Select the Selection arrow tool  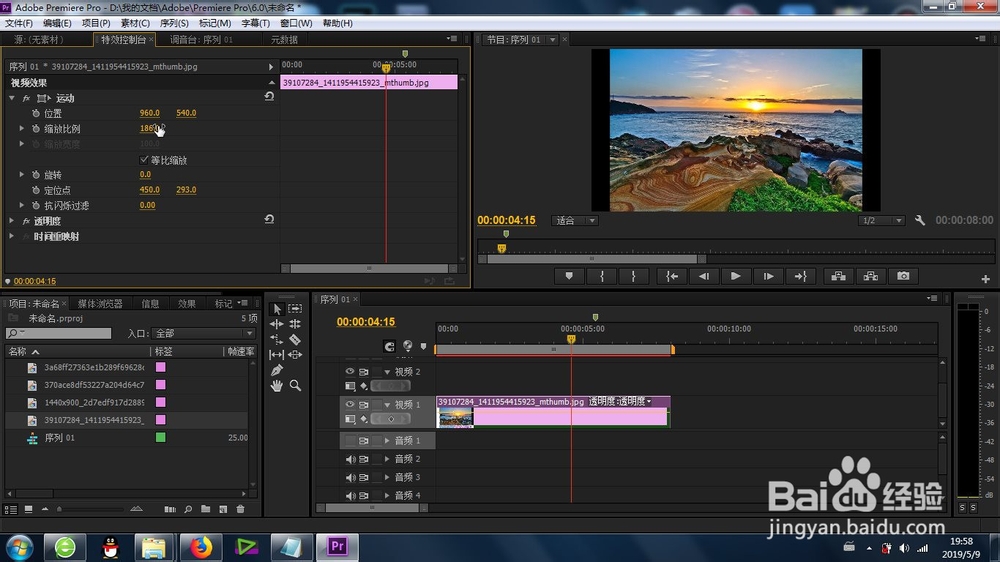[277, 309]
